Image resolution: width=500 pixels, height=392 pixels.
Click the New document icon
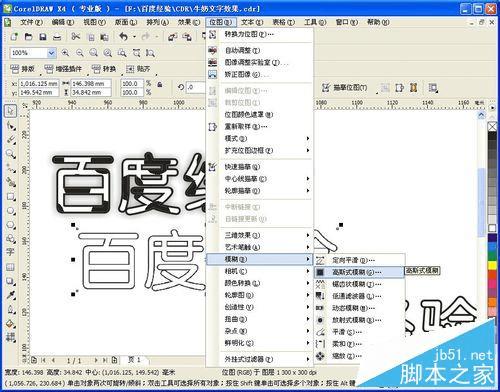[x=14, y=37]
